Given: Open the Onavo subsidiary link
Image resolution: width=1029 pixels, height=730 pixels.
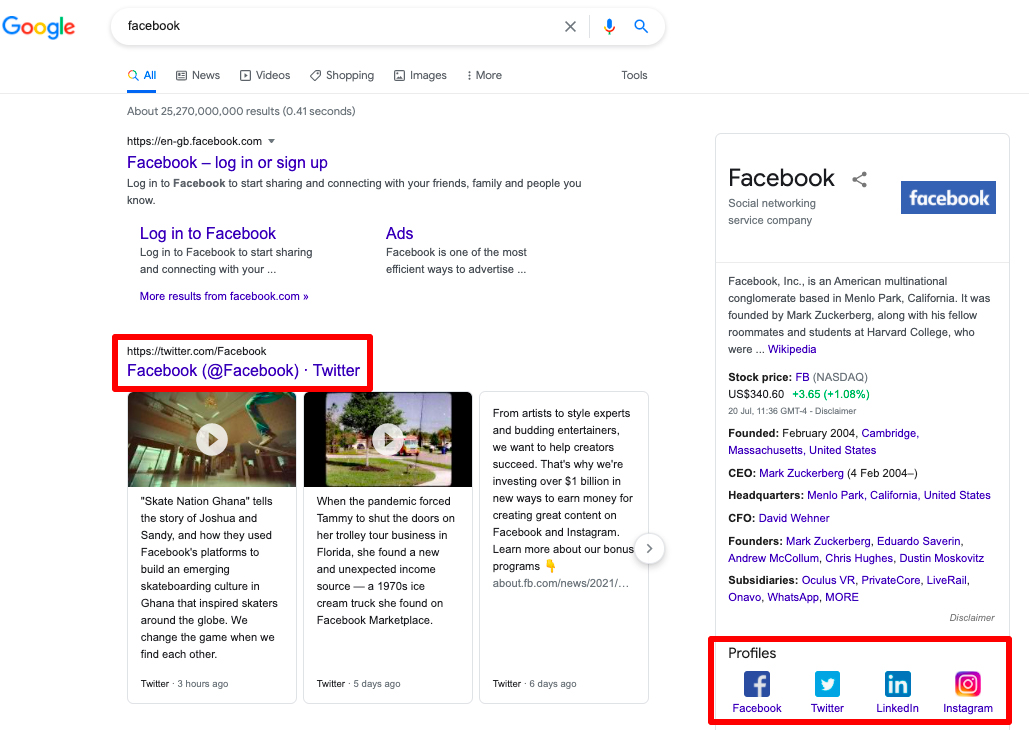Looking at the screenshot, I should click(745, 597).
